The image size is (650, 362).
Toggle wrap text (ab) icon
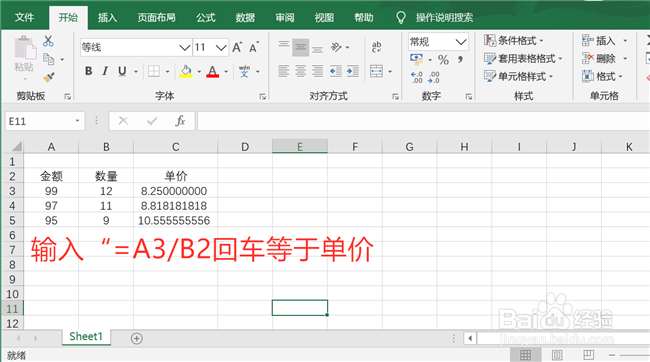click(376, 47)
